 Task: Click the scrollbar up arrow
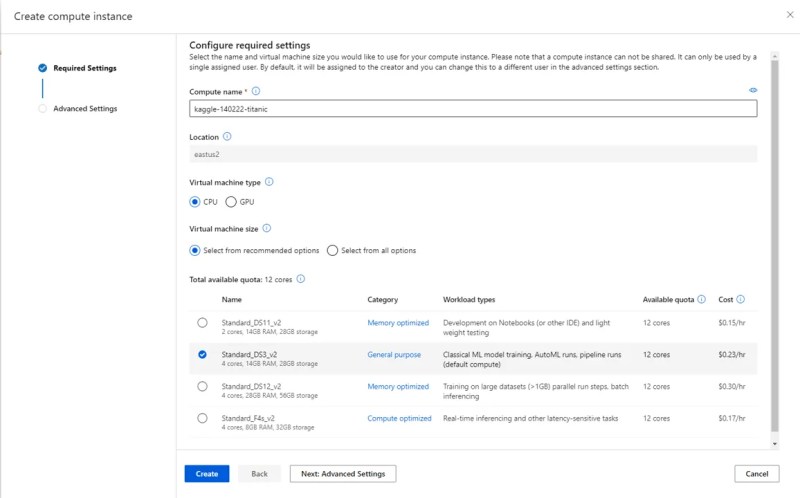pos(774,56)
